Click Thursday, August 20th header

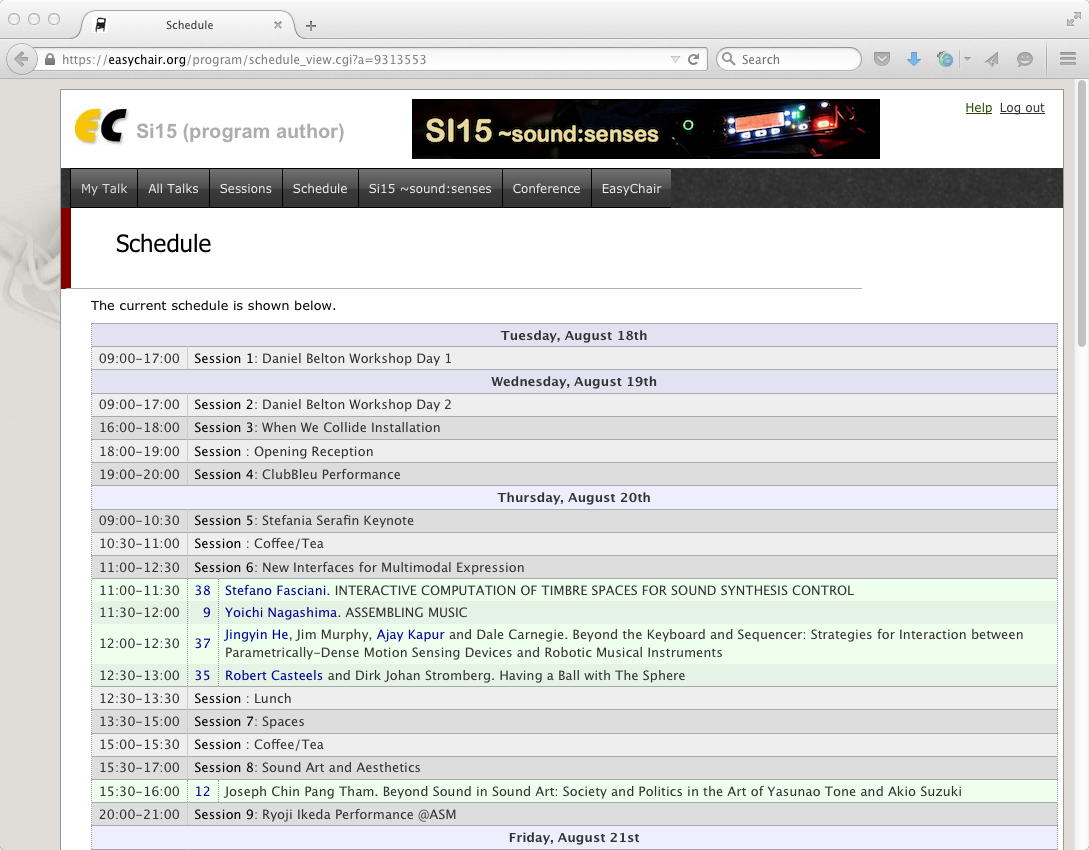tap(574, 497)
